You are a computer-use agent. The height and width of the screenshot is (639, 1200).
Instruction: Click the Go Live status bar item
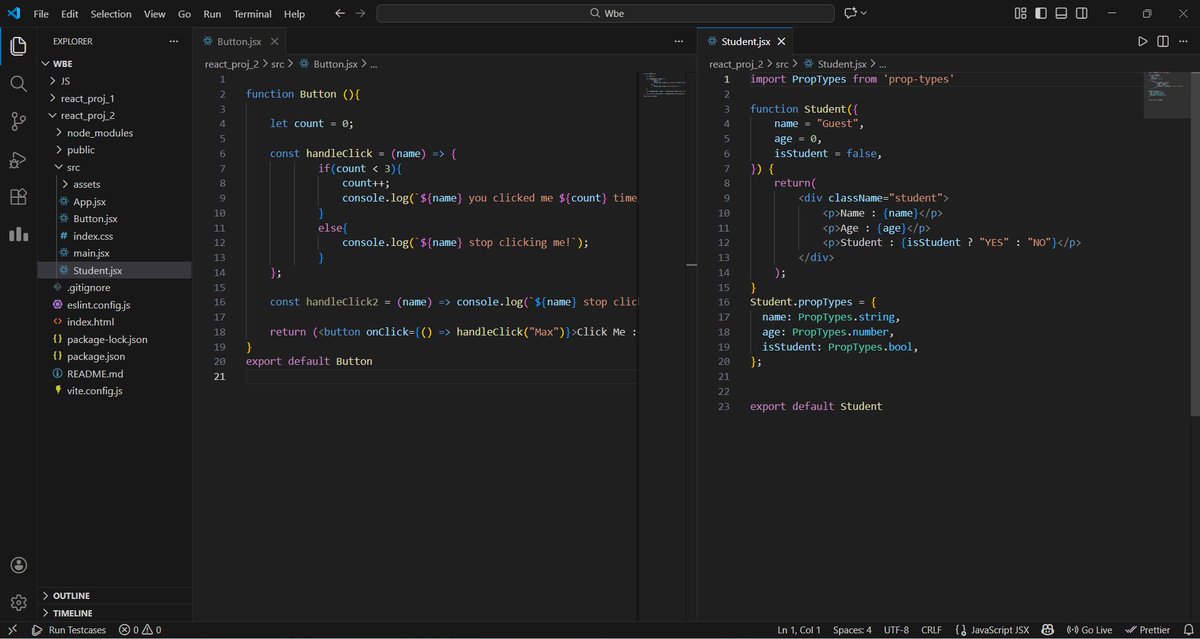(1090, 630)
